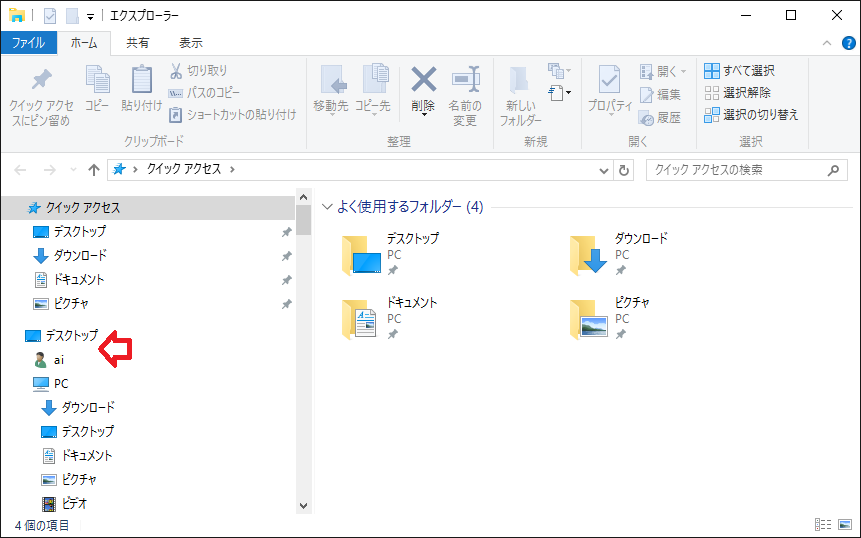Open the File (ファイル) menu tab

(x=28, y=43)
